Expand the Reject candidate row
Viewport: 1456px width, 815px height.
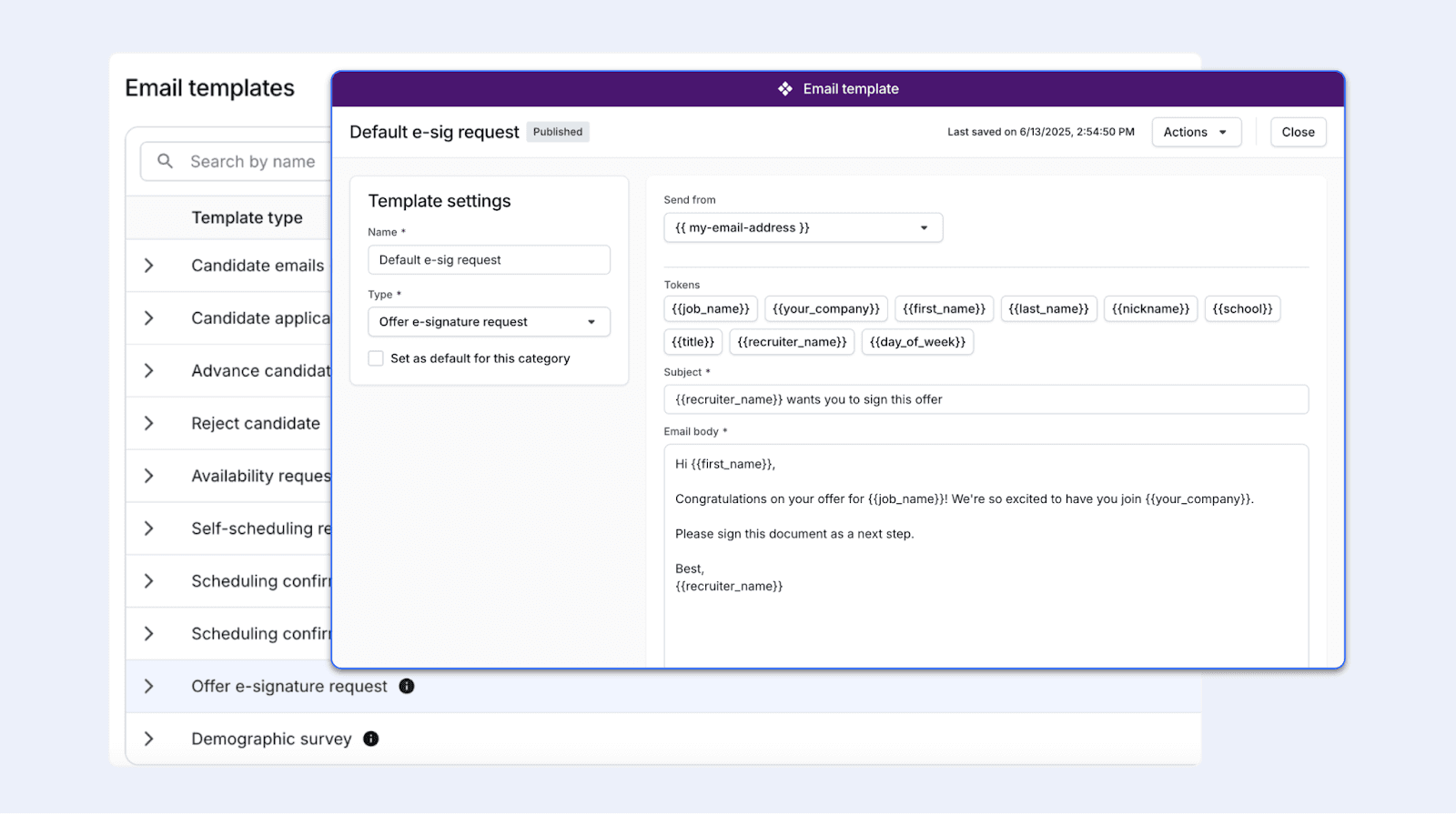pyautogui.click(x=149, y=423)
